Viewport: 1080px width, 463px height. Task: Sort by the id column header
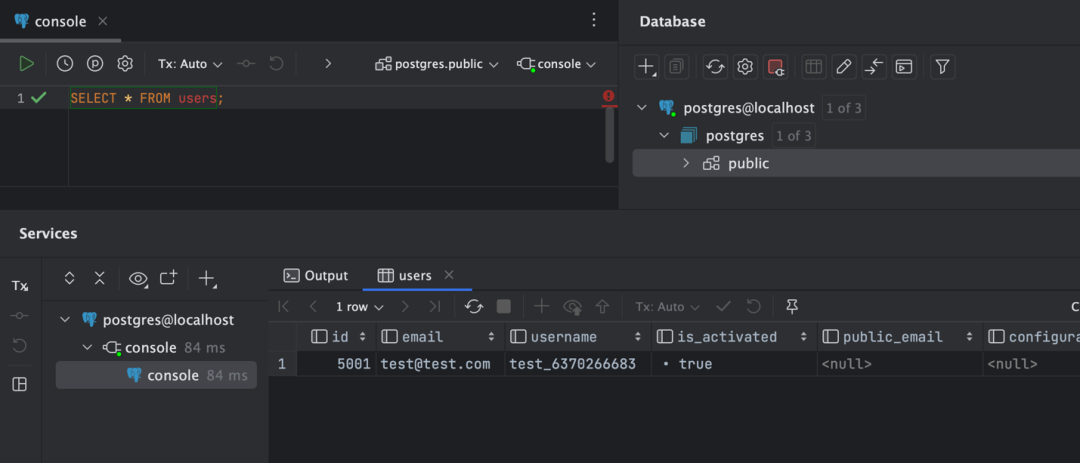pyautogui.click(x=338, y=337)
